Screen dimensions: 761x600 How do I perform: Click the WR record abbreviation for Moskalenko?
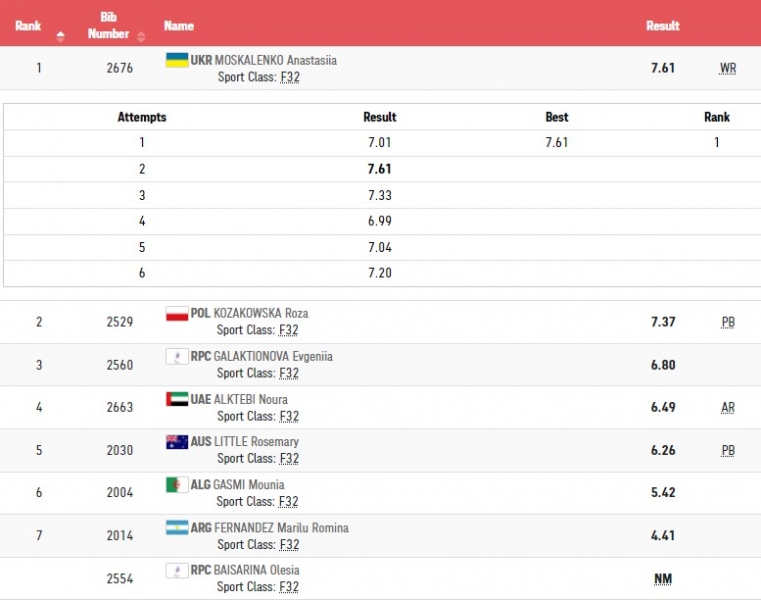pyautogui.click(x=727, y=69)
